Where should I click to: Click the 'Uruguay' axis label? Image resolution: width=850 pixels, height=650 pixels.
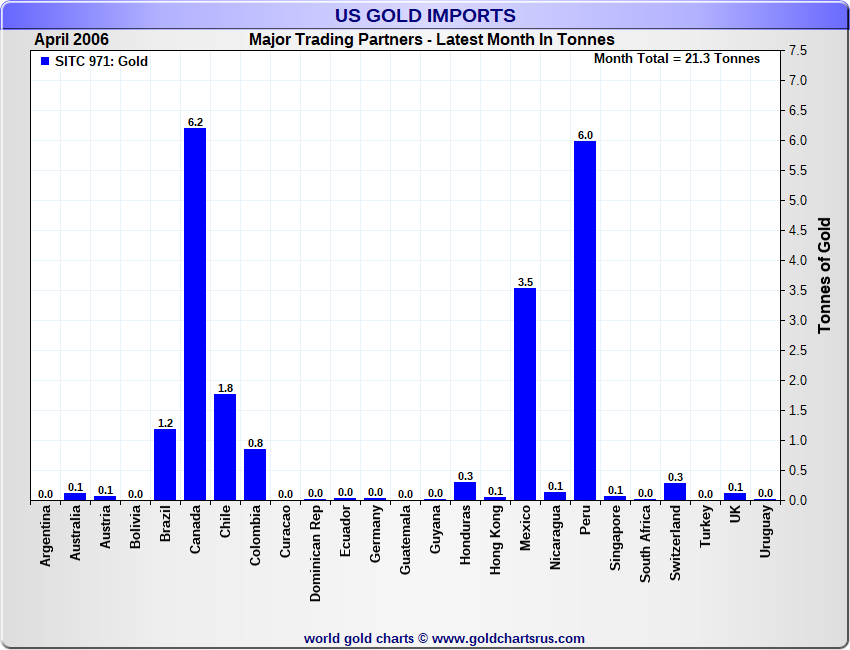point(765,531)
